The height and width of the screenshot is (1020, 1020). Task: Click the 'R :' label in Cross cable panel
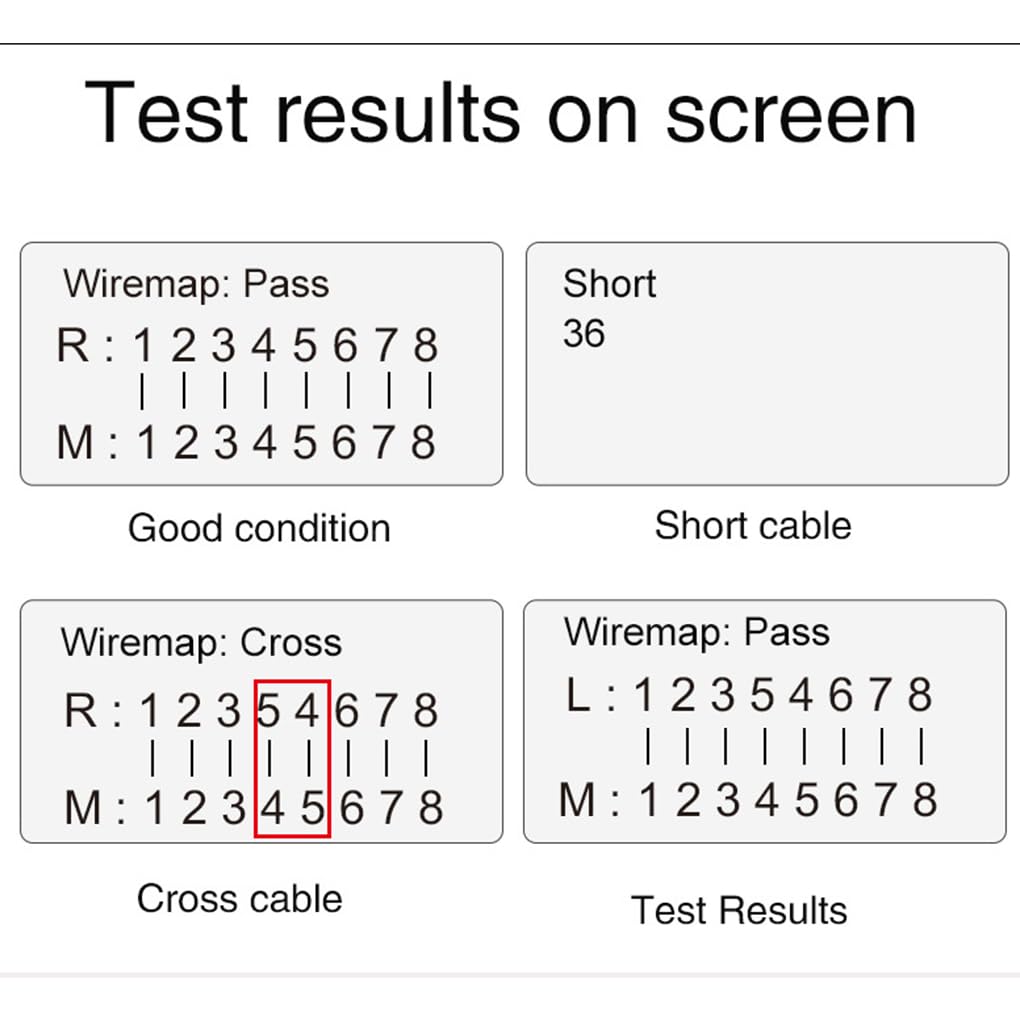93,710
